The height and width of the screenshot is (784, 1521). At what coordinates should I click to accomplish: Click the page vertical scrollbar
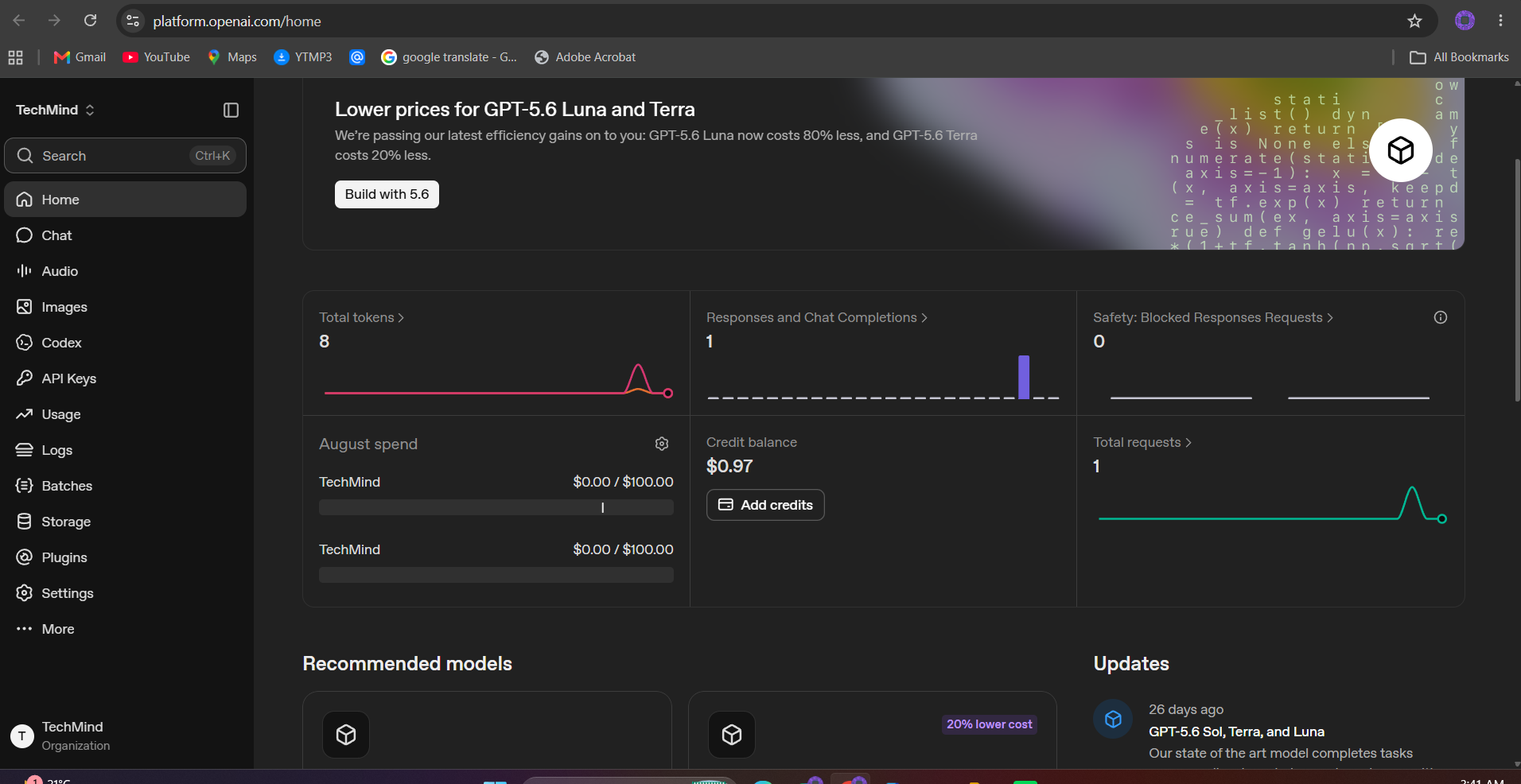pyautogui.click(x=1516, y=278)
